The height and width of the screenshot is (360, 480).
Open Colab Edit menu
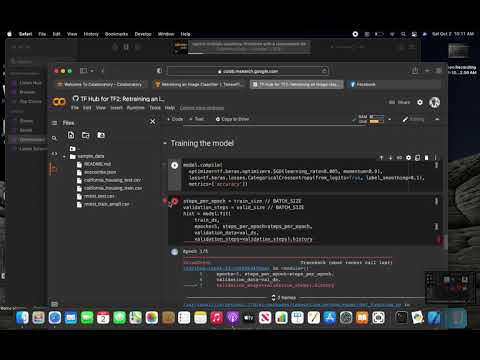click(87, 108)
